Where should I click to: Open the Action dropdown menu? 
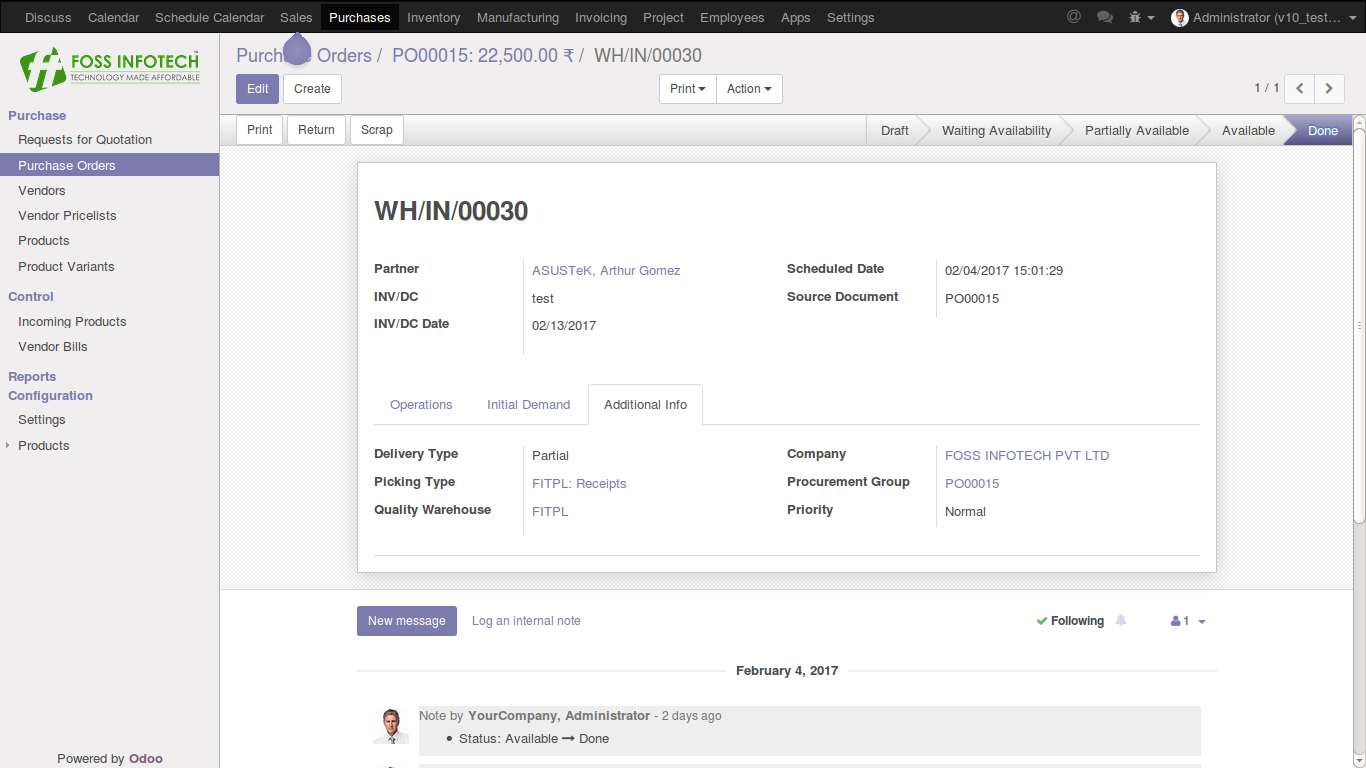tap(749, 89)
